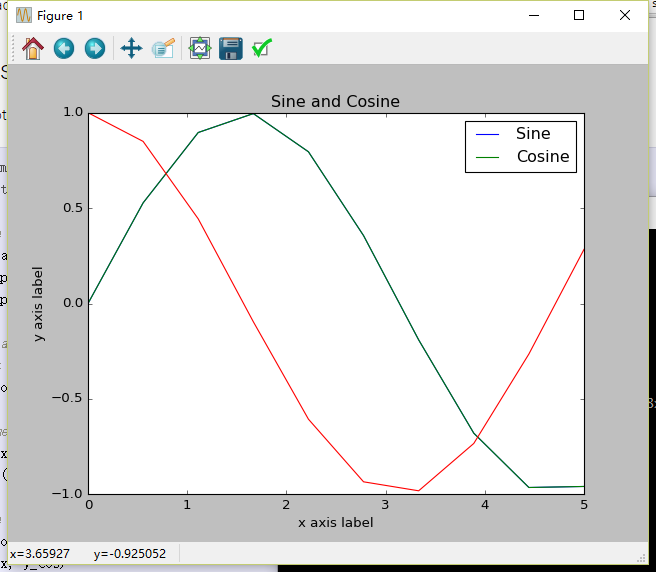This screenshot has width=656, height=572.
Task: Click the 'Cosine' legend entry
Action: (x=543, y=156)
